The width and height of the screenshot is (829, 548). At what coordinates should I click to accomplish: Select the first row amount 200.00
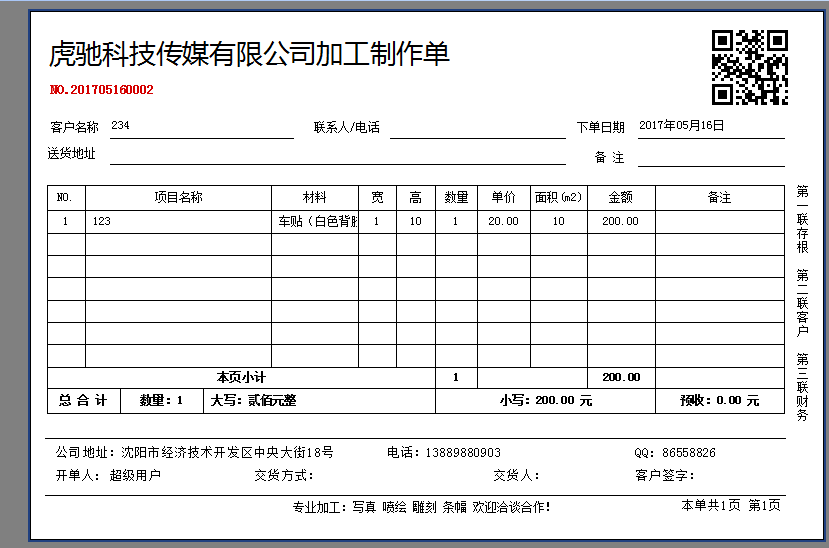point(620,222)
